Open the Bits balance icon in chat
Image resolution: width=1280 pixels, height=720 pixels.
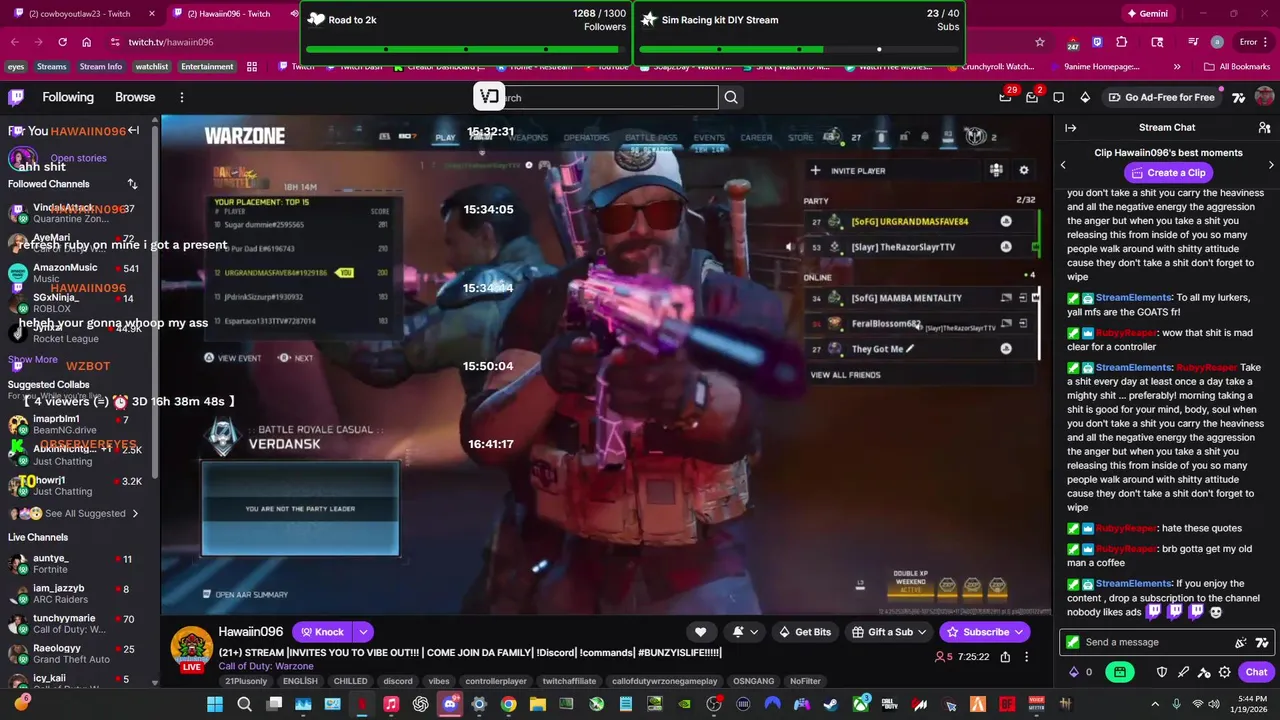coord(1075,673)
